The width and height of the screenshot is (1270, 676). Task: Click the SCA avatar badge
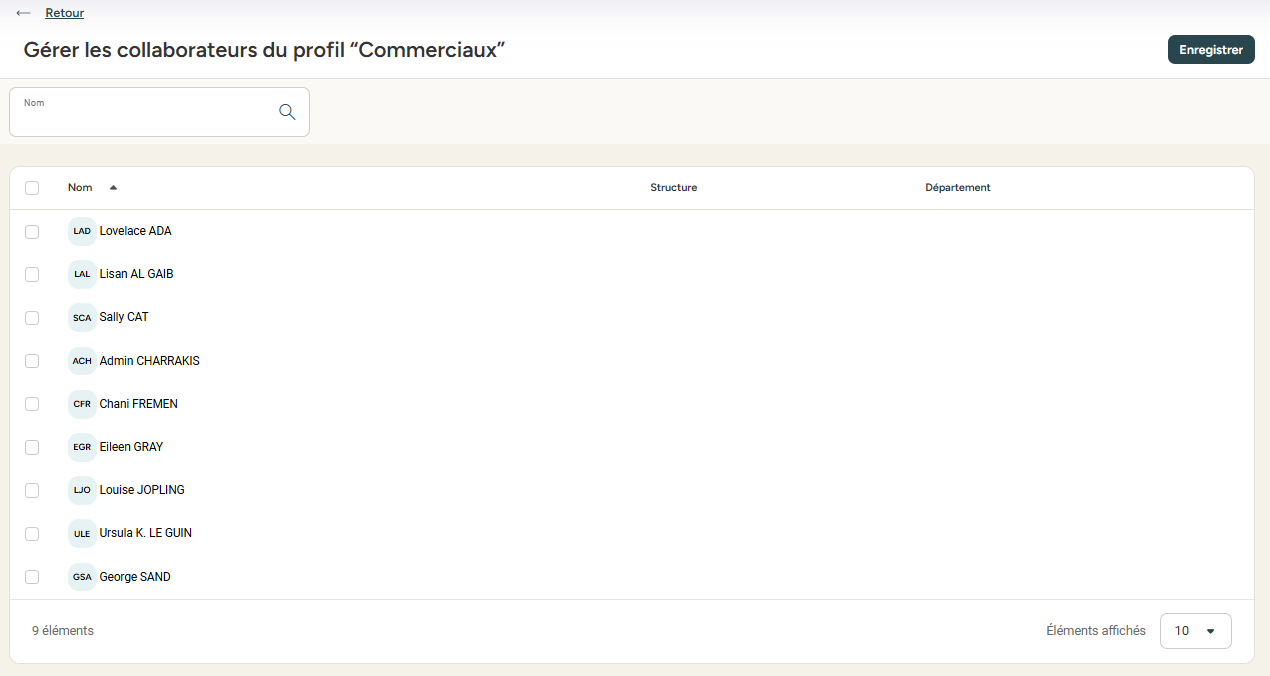82,317
